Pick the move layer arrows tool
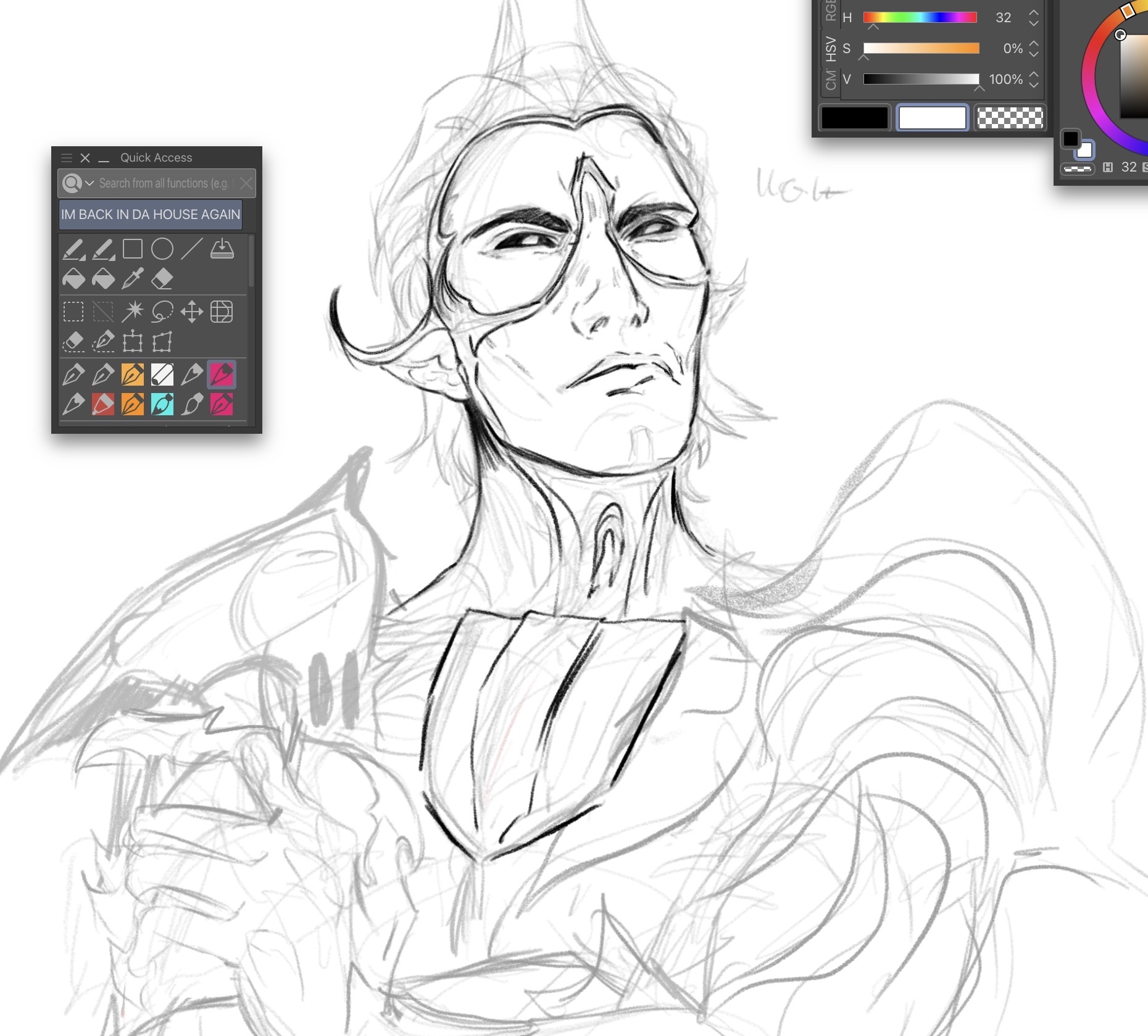The image size is (1148, 1036). pyautogui.click(x=192, y=312)
